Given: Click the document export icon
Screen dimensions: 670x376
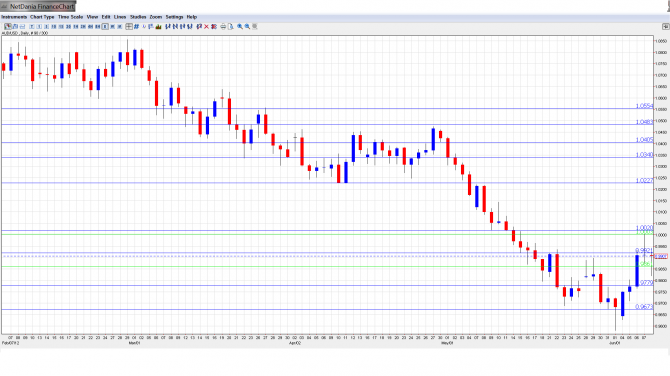Looking at the screenshot, I should (231, 26).
